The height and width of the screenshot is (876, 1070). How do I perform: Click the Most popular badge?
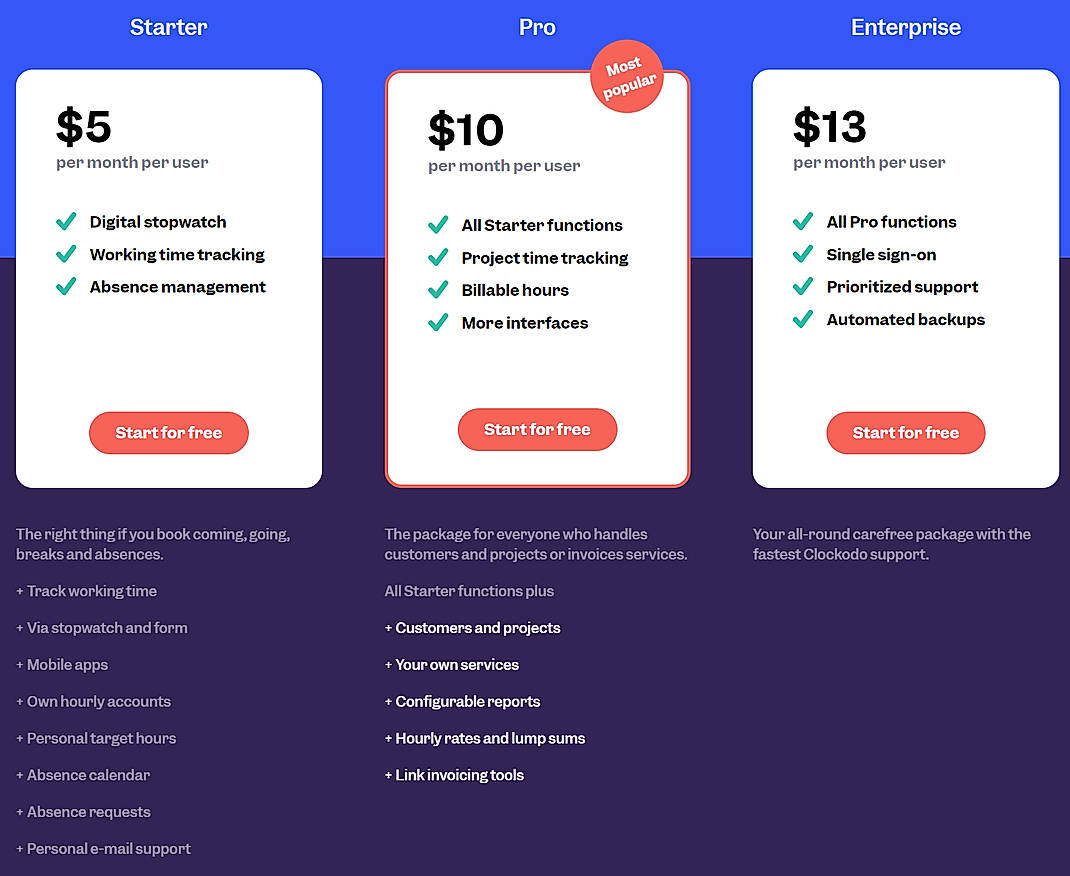point(627,76)
